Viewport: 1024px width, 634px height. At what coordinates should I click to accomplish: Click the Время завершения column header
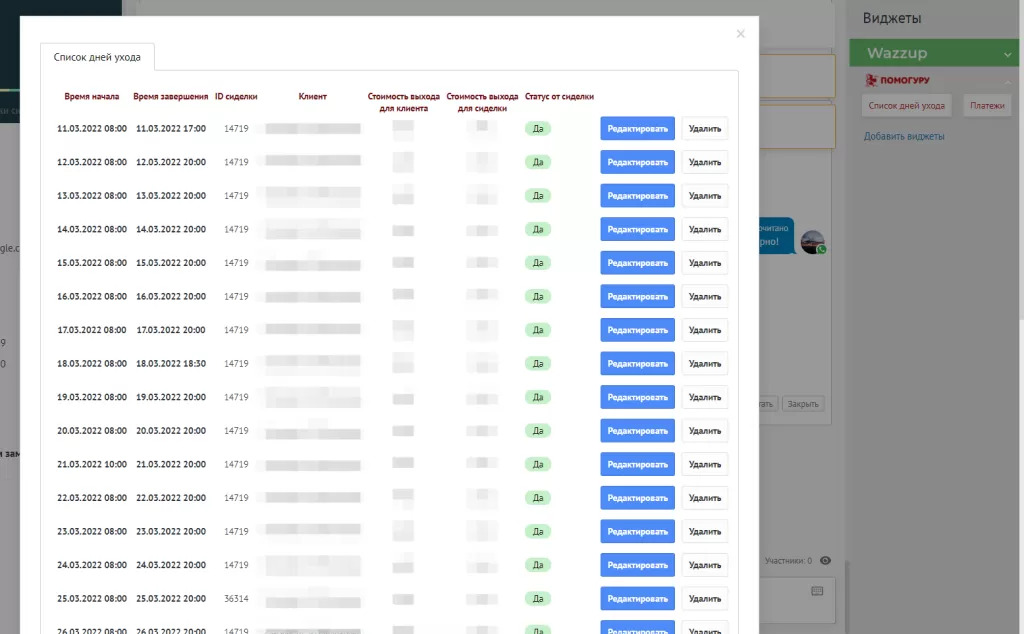170,97
